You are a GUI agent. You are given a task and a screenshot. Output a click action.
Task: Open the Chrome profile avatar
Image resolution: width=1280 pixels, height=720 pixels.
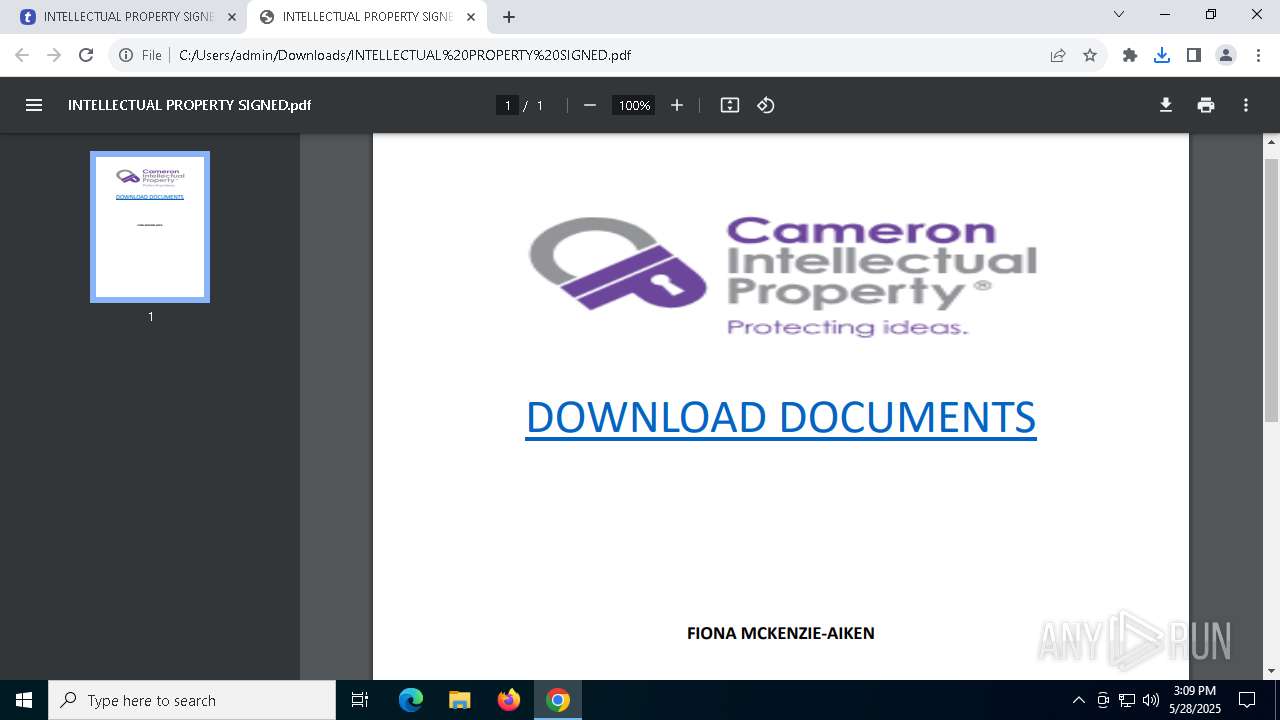point(1226,55)
